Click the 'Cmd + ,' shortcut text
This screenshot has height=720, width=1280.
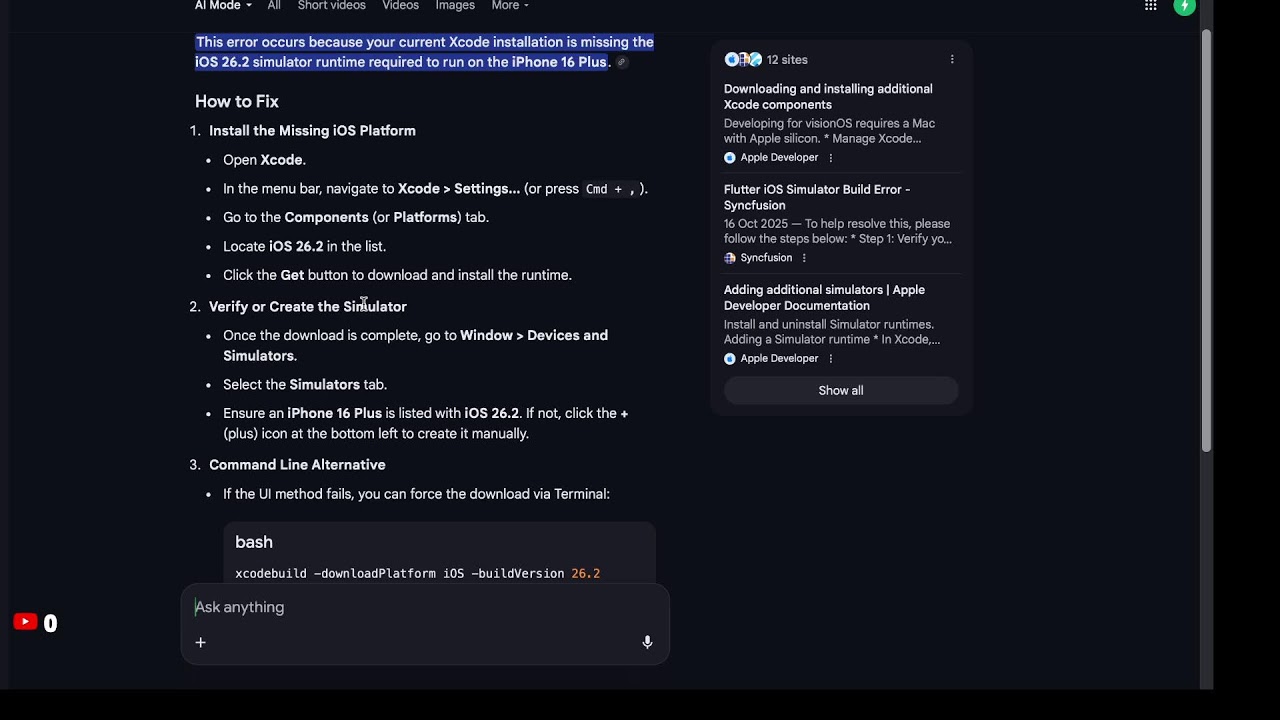[610, 189]
